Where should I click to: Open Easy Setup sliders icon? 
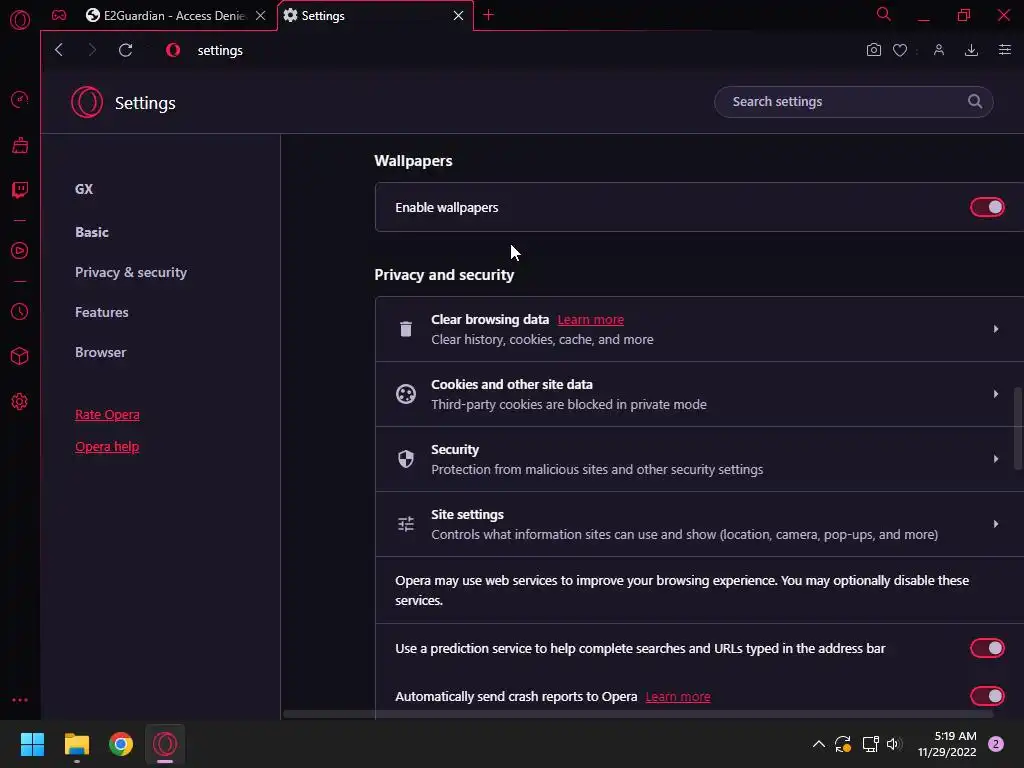(1005, 50)
